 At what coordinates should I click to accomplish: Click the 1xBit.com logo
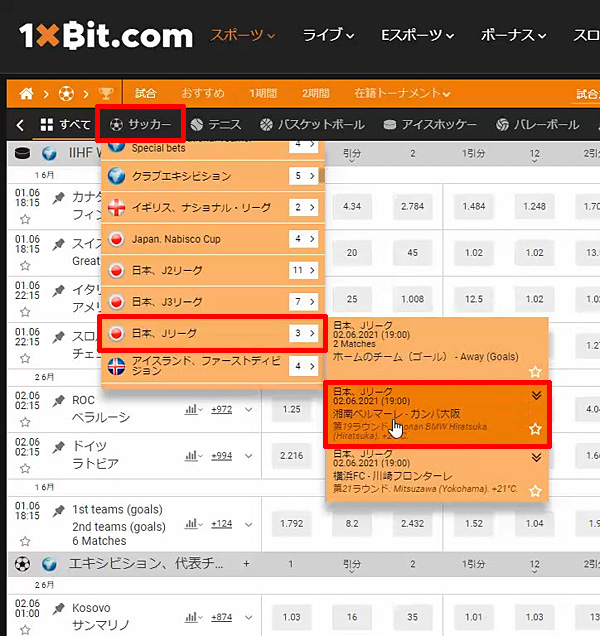pyautogui.click(x=106, y=36)
